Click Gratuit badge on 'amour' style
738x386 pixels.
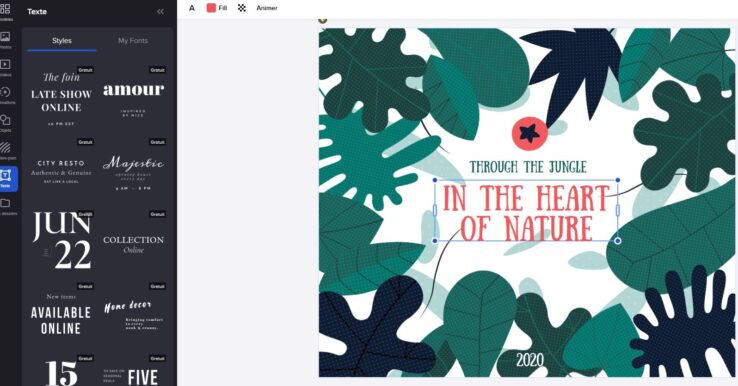(158, 70)
